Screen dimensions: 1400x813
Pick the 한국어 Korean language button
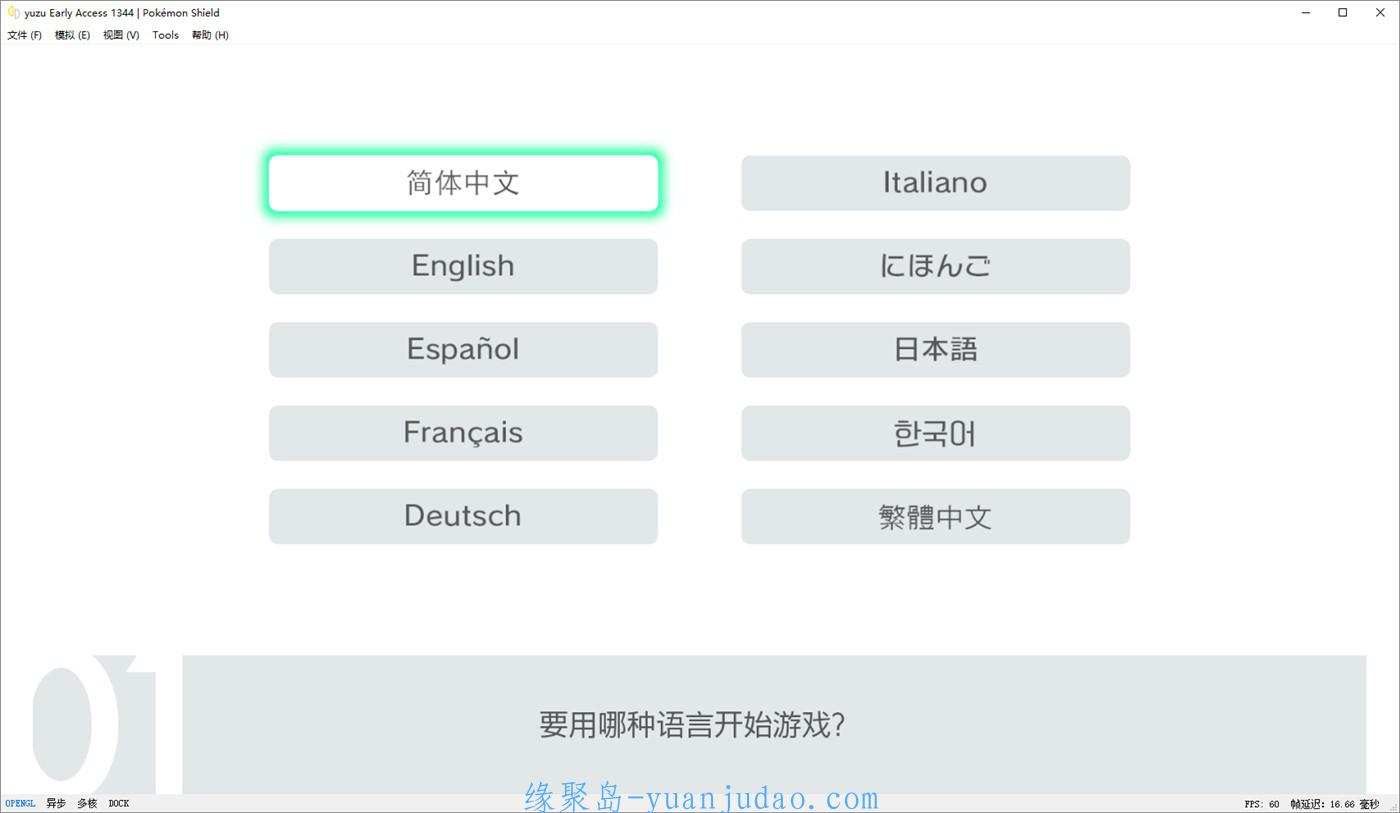pos(935,433)
